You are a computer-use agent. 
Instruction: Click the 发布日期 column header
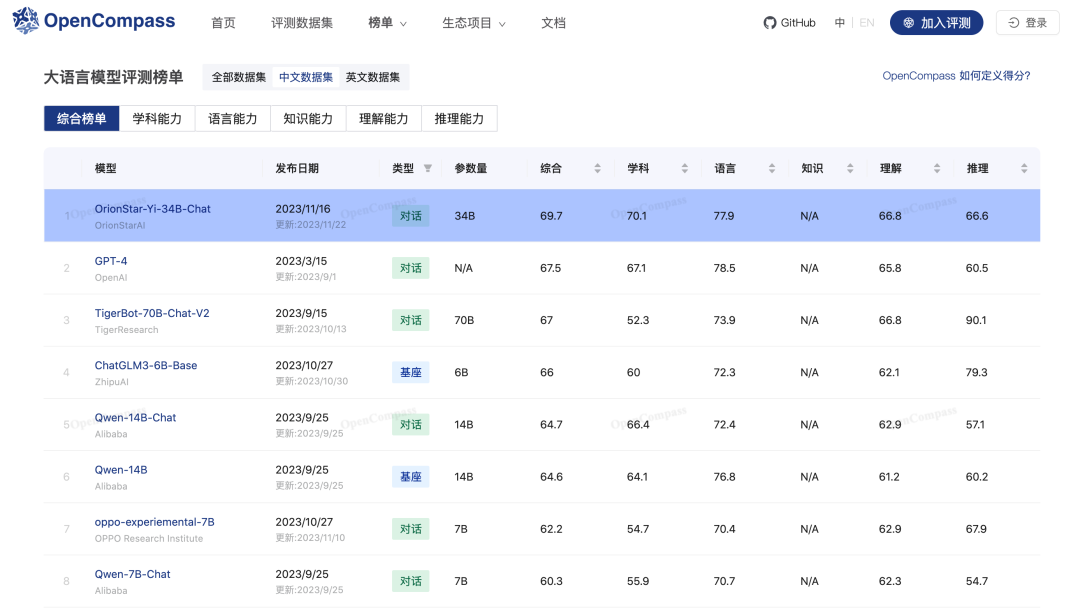point(297,168)
